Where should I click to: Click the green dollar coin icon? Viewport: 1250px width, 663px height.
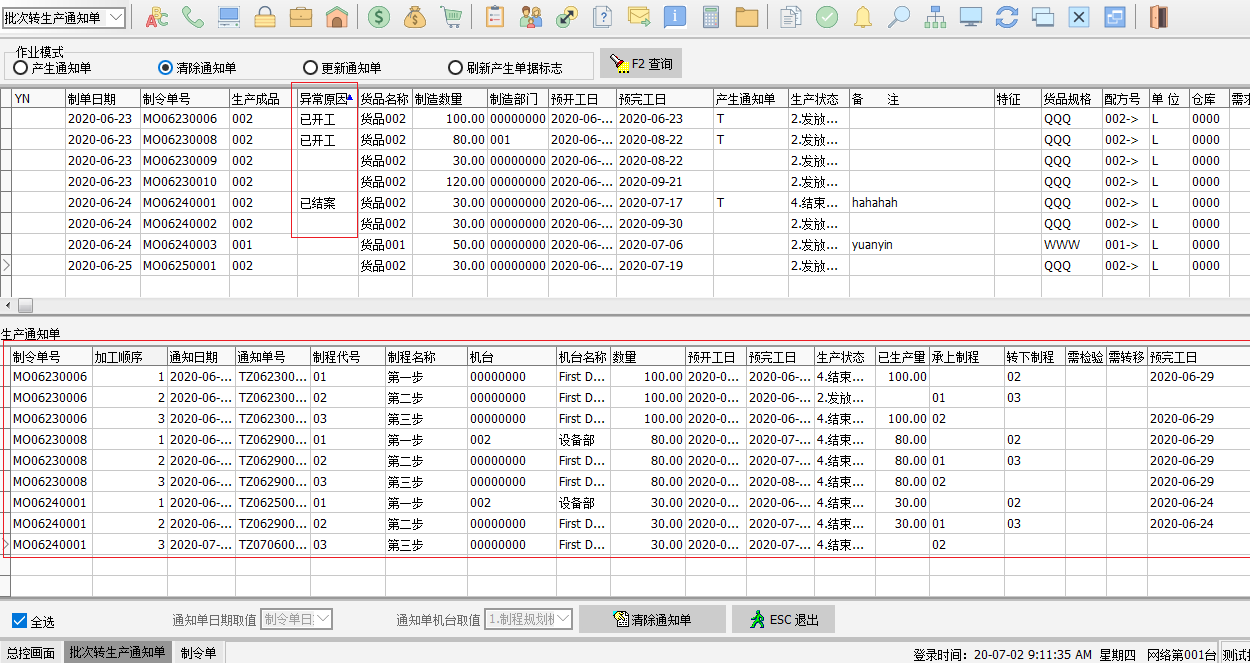pyautogui.click(x=379, y=17)
